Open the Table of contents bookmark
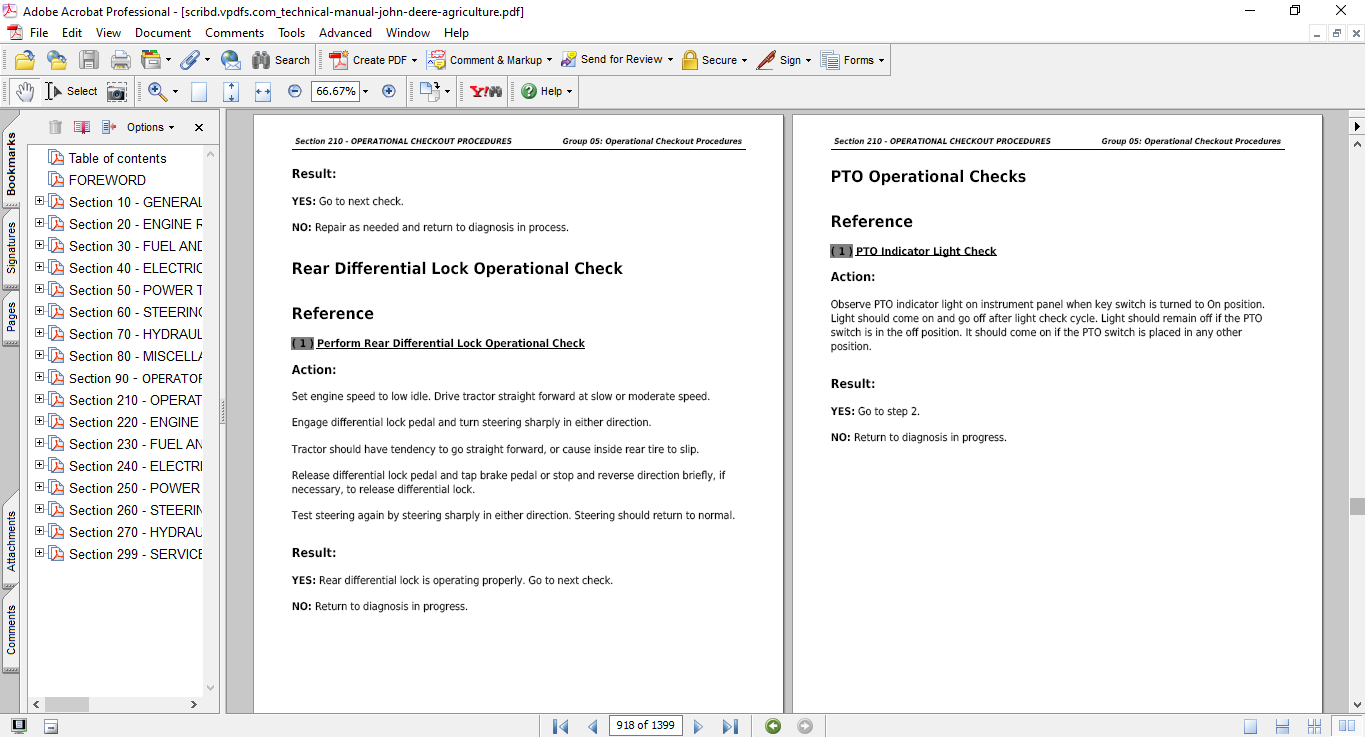The height and width of the screenshot is (737, 1365). coord(117,158)
